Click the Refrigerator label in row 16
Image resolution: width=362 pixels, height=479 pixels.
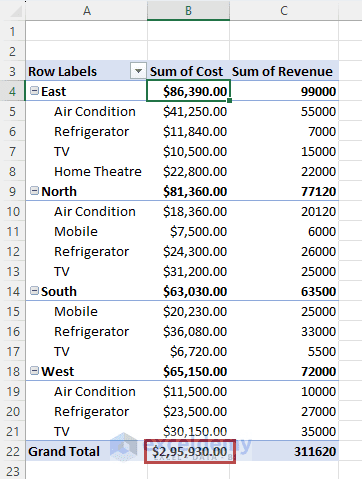pyautogui.click(x=91, y=332)
